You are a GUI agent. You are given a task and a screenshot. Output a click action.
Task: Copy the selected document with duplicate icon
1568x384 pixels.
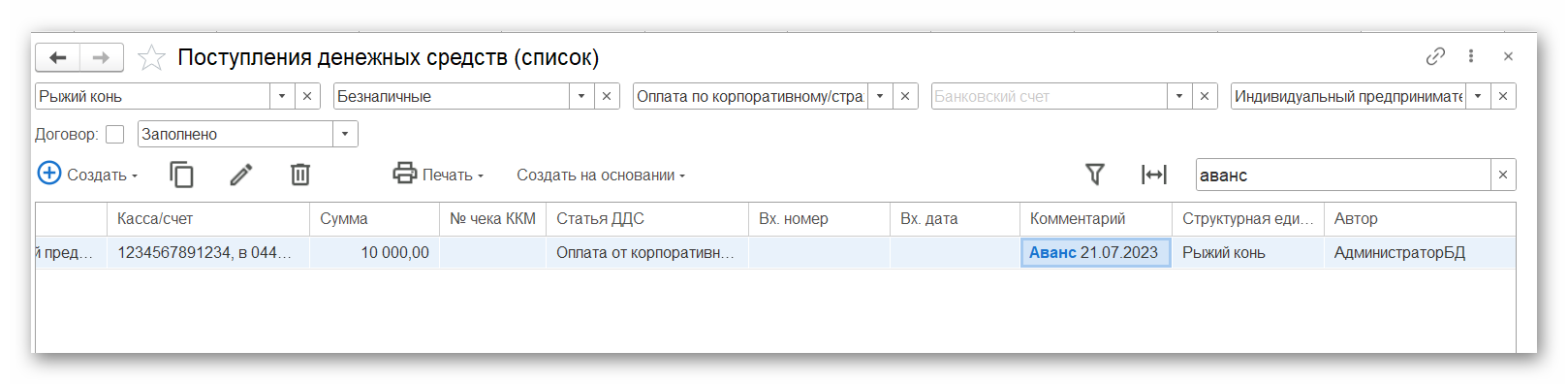point(181,175)
